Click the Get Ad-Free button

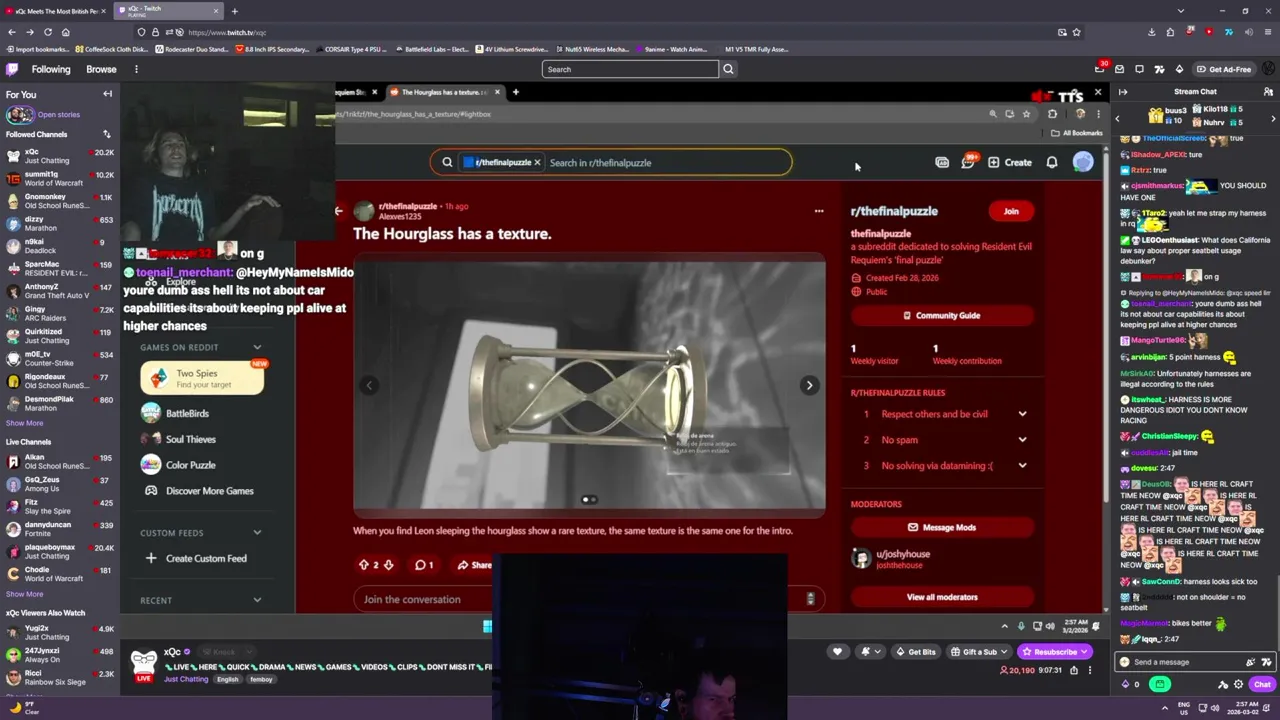coord(1224,69)
